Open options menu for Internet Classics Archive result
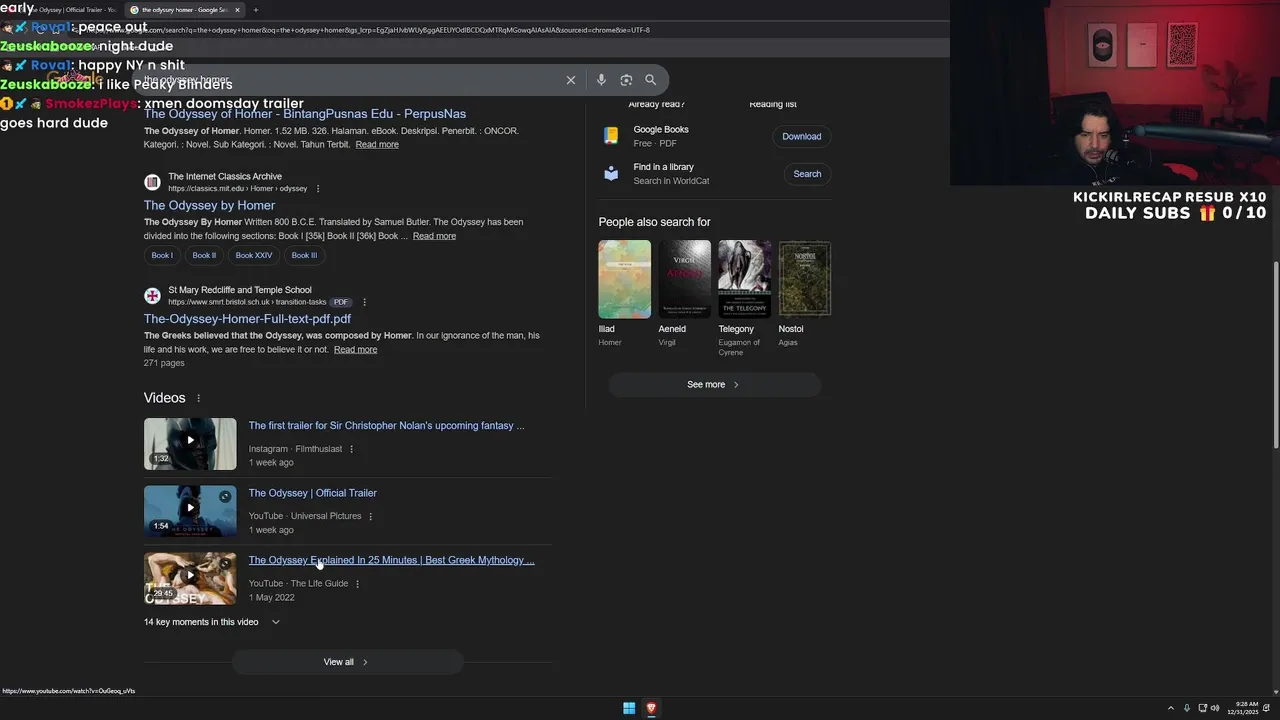Screen dimensions: 1280x720 click(318, 189)
